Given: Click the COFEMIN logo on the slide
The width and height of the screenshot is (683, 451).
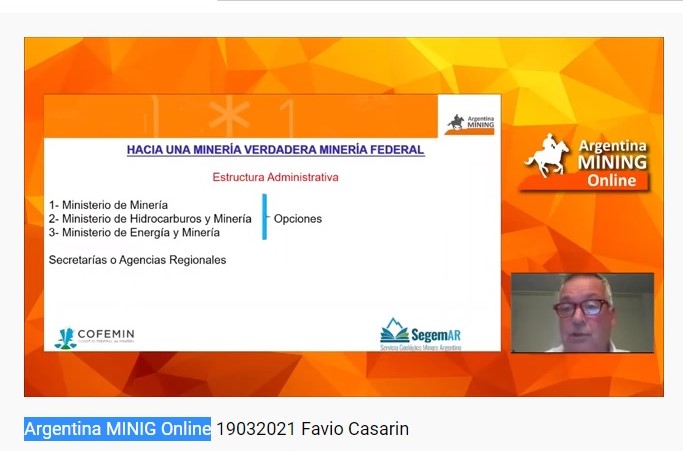Looking at the screenshot, I should coord(95,338).
